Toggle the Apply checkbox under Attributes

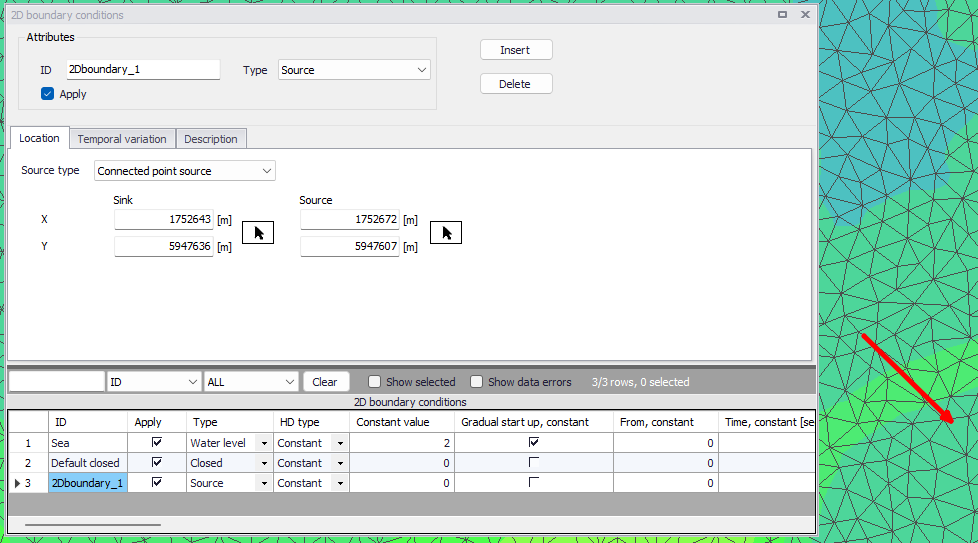point(47,94)
